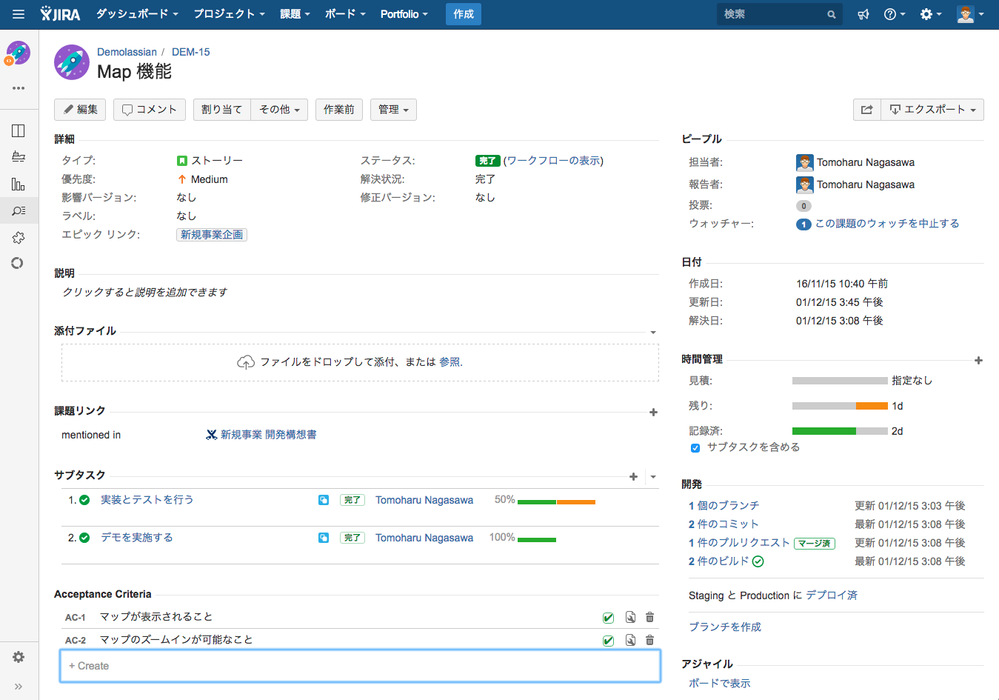Click the 参照 browse link
999x700 pixels.
tap(449, 362)
